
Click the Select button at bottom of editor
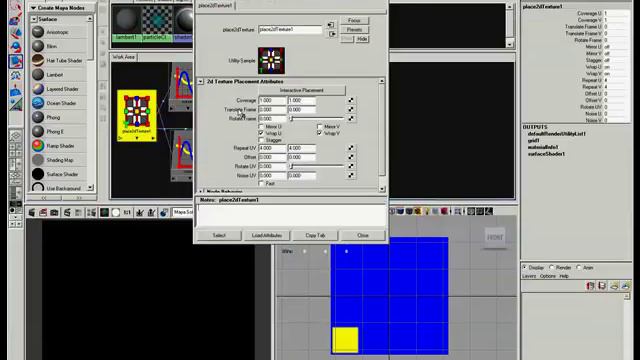(x=219, y=236)
